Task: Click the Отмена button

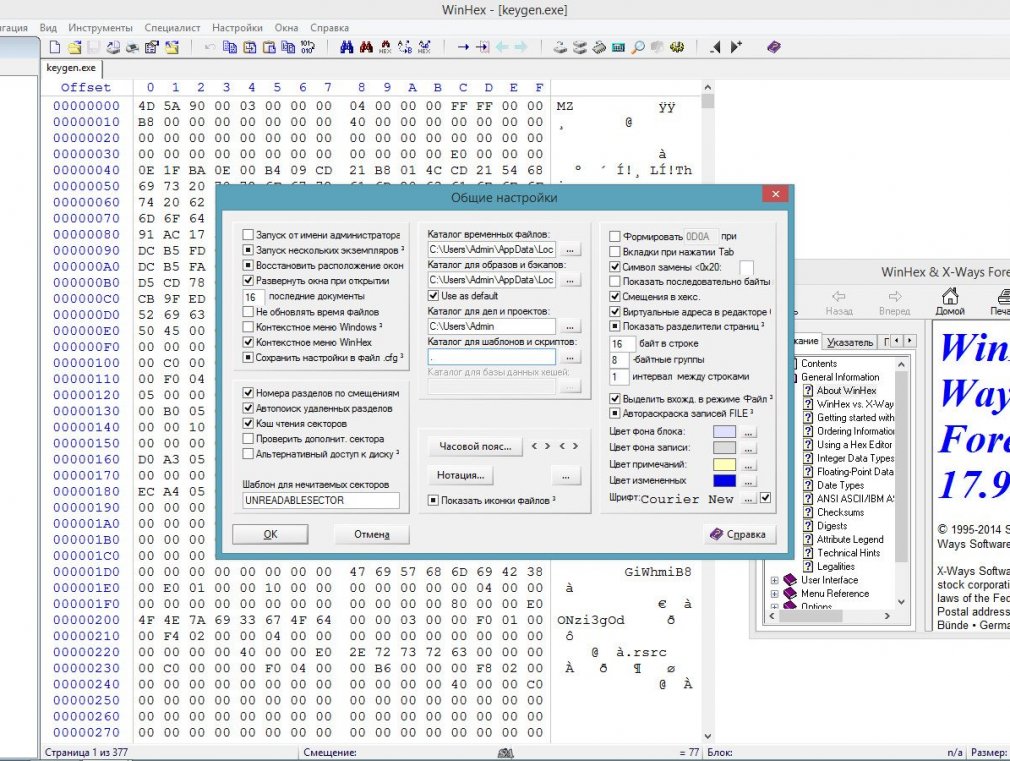Action: pos(372,534)
